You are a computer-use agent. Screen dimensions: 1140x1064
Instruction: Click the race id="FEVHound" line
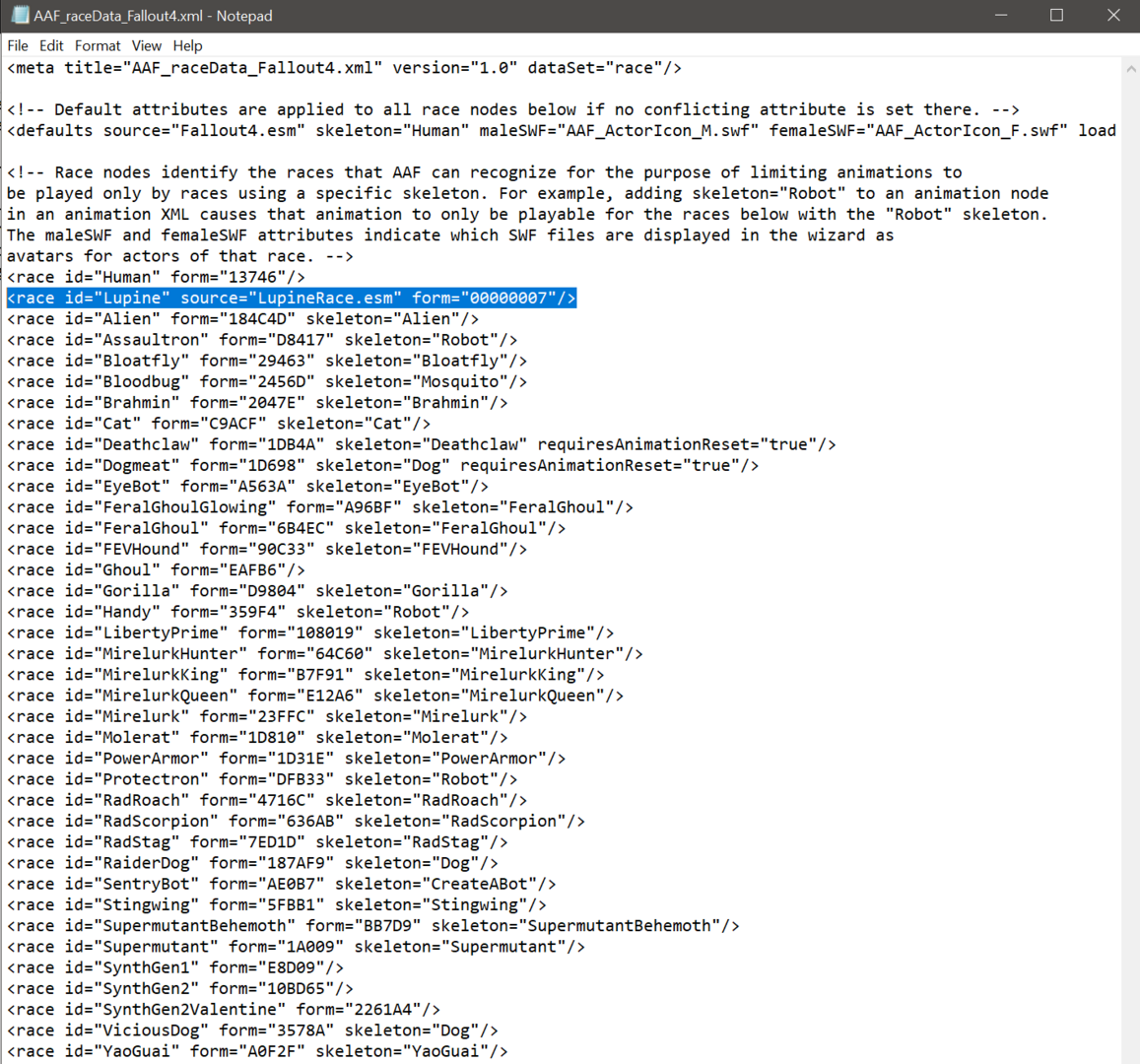pyautogui.click(x=267, y=550)
